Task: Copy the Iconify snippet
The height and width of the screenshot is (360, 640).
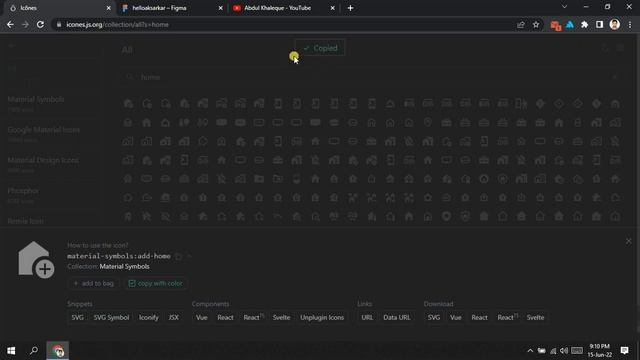Action: (149, 318)
